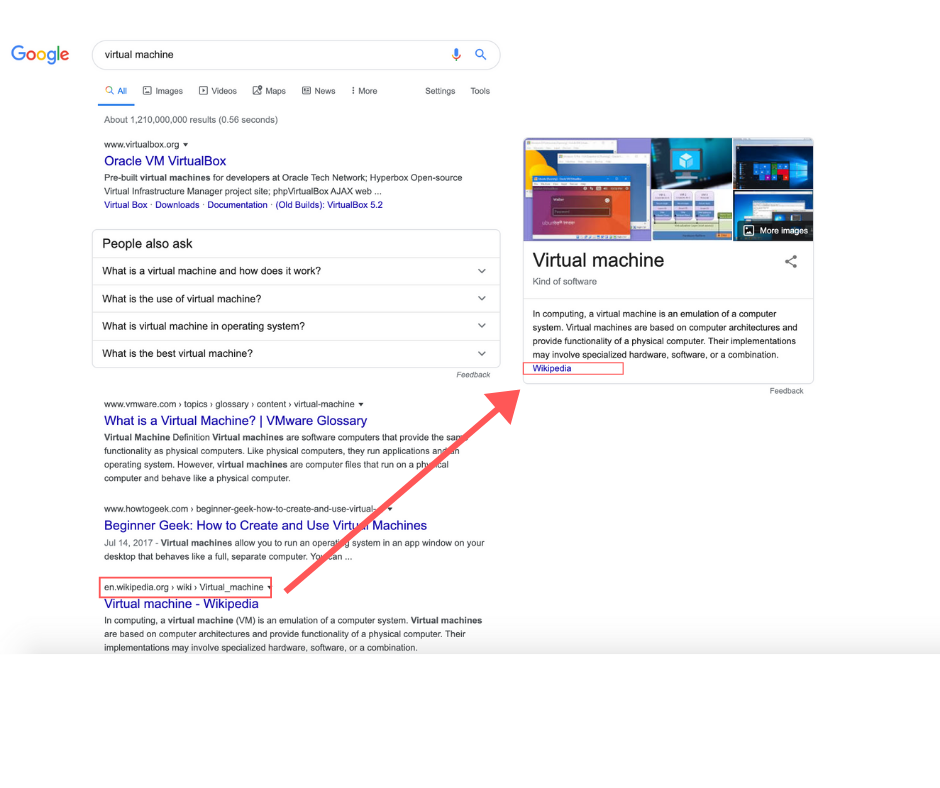Open dropdown arrow next to www.virtualbox.org
Viewport: 940px width, 788px height.
point(185,145)
